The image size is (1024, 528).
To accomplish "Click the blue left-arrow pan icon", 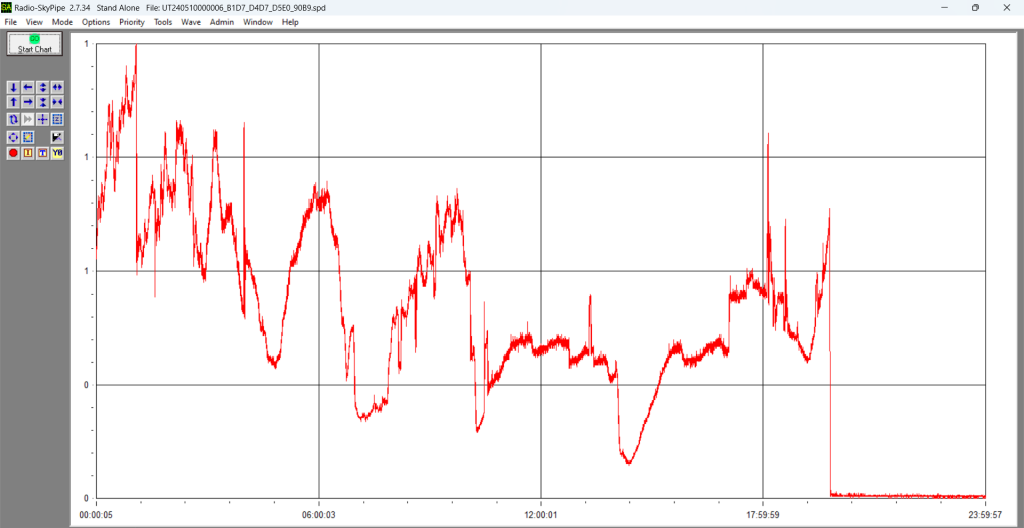I will click(x=28, y=87).
